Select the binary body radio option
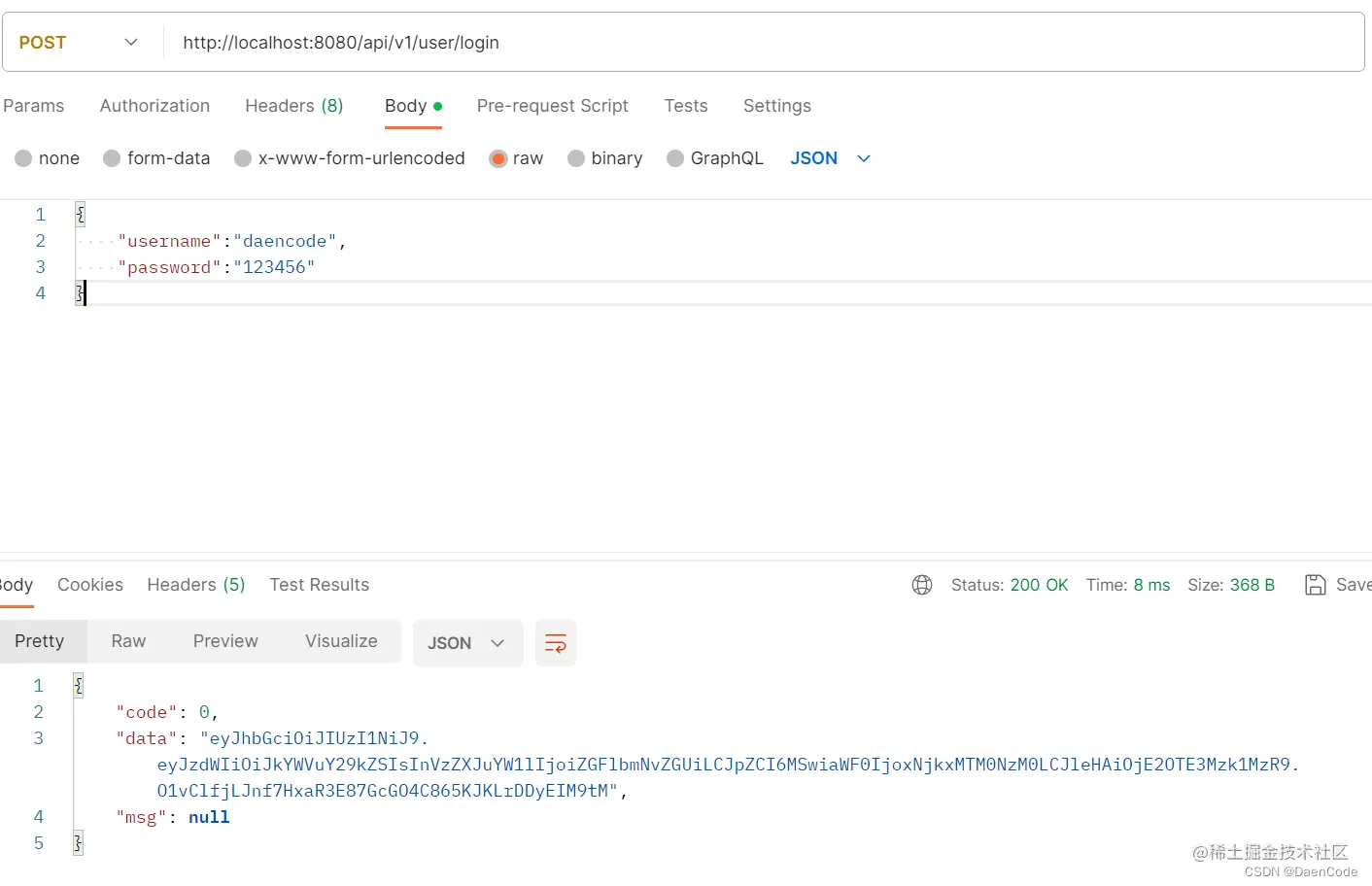The width and height of the screenshot is (1372, 886). pos(576,158)
